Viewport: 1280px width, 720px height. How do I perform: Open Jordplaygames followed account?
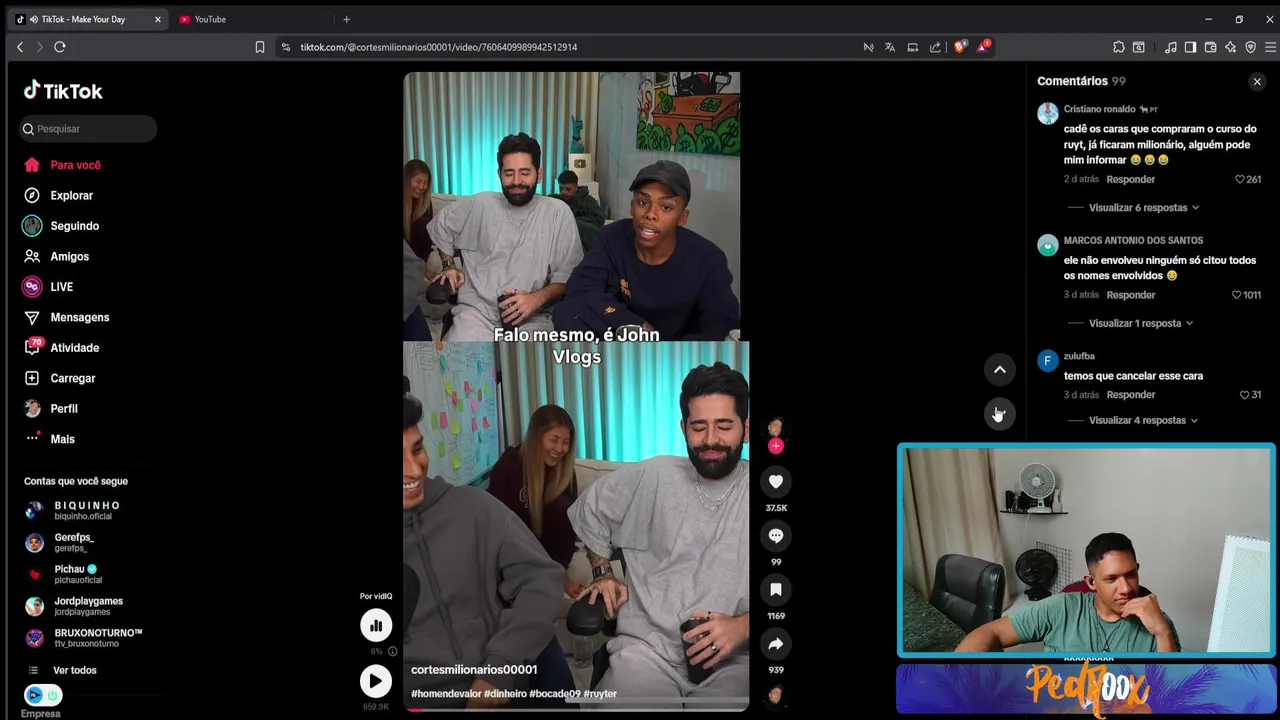[x=74, y=607]
